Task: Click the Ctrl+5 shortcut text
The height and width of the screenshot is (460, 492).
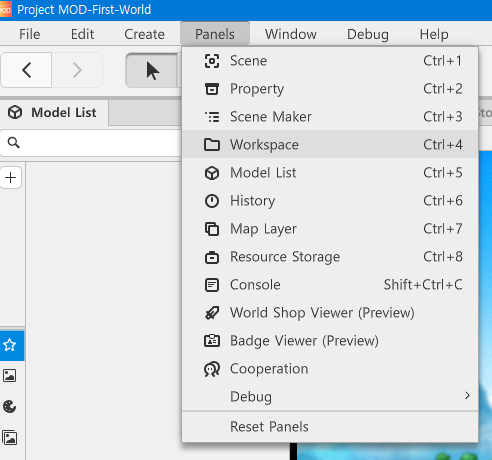Action: pos(443,173)
